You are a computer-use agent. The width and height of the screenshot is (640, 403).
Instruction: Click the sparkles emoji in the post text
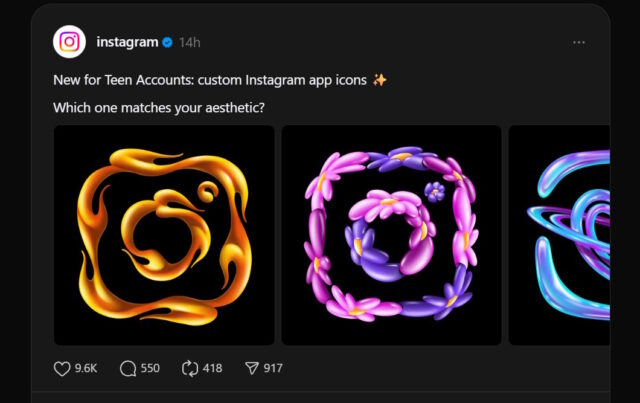[x=379, y=80]
